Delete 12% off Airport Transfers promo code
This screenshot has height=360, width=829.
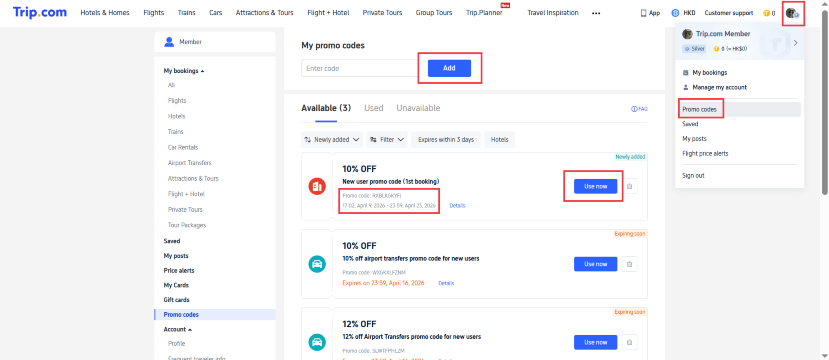coord(629,342)
